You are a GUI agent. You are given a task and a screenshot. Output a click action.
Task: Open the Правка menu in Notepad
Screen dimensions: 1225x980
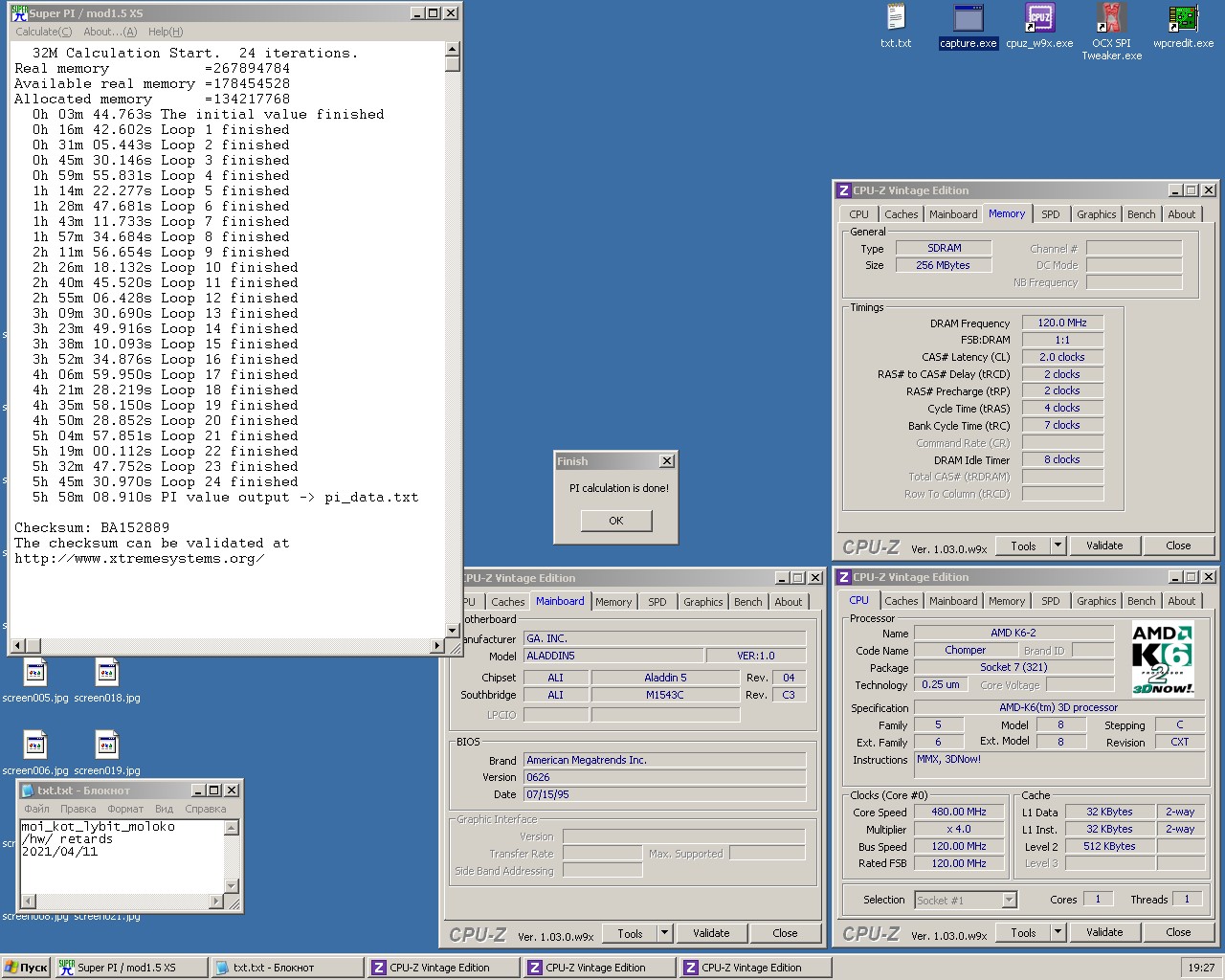tap(78, 809)
